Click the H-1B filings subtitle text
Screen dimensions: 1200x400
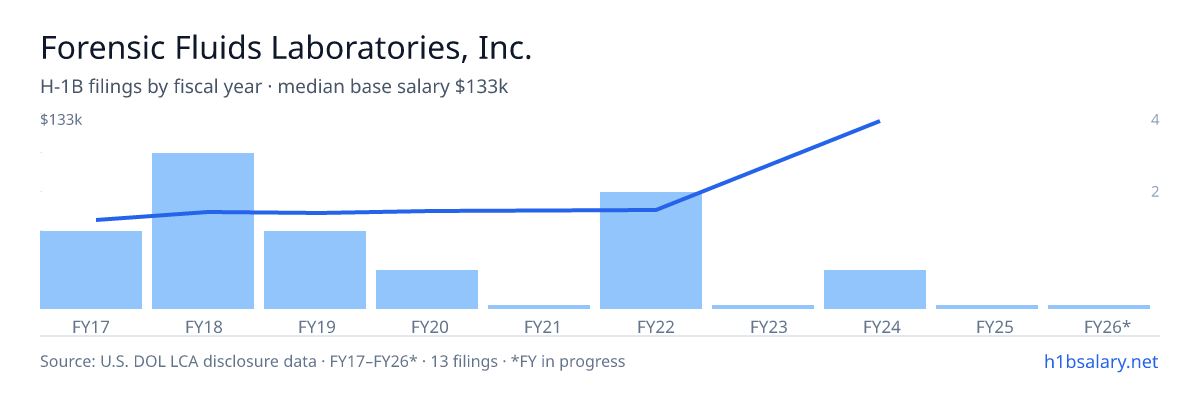point(274,87)
